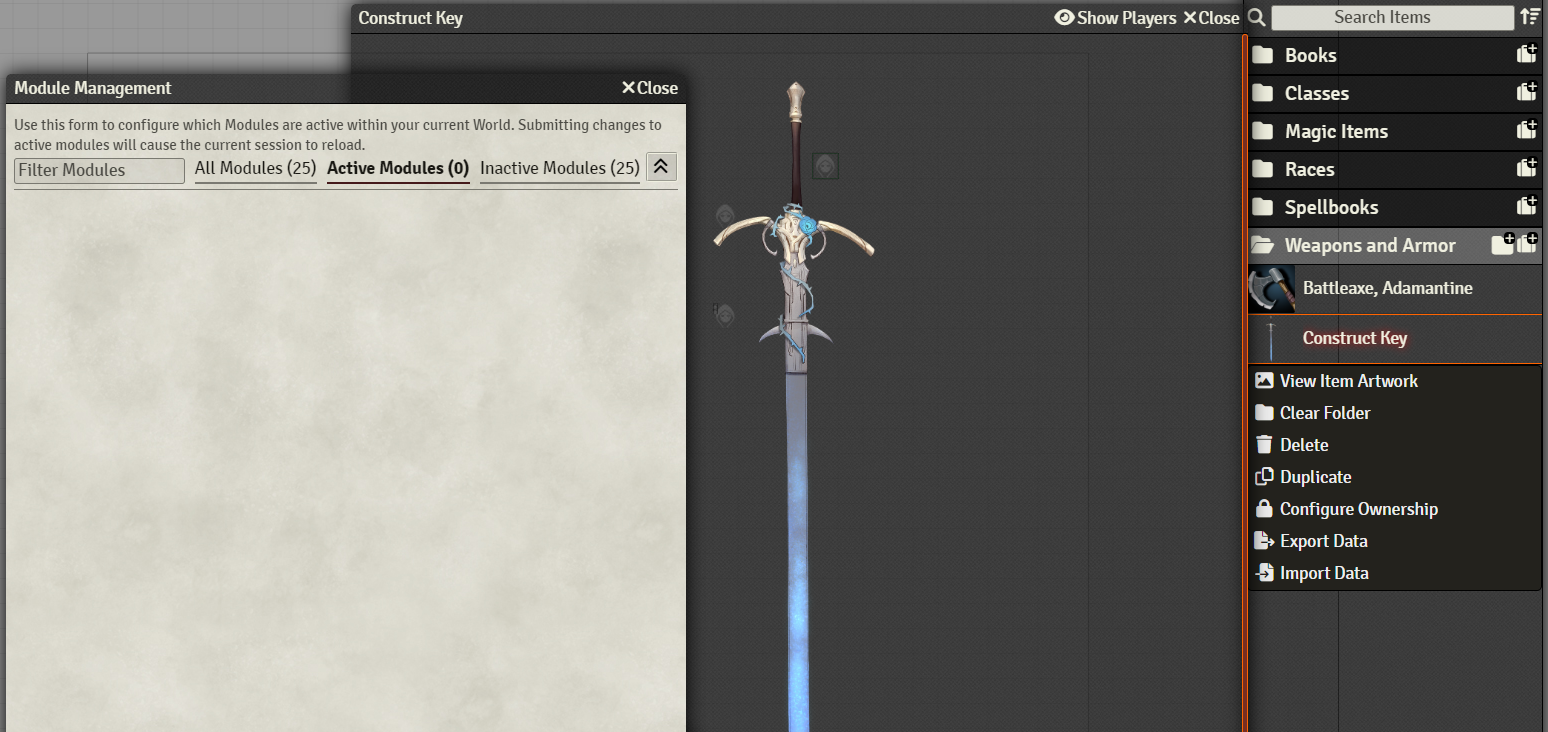Click the Magic Items folder icon
This screenshot has height=732, width=1548.
(x=1264, y=131)
